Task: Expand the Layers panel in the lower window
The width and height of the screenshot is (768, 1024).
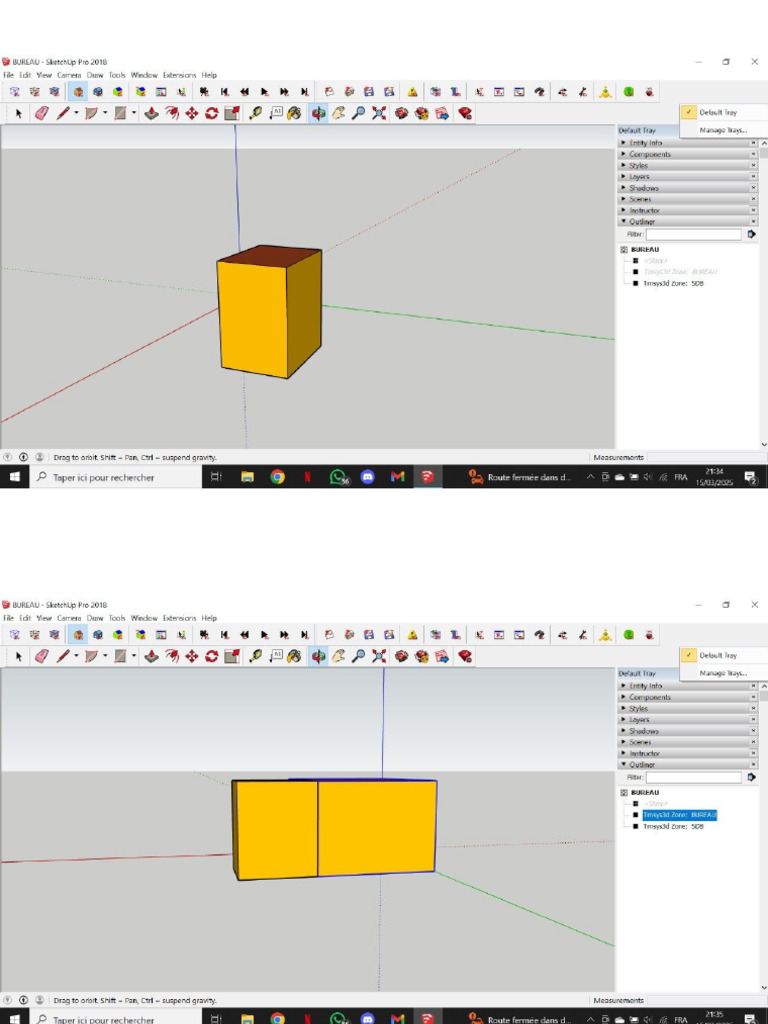Action: coord(639,720)
